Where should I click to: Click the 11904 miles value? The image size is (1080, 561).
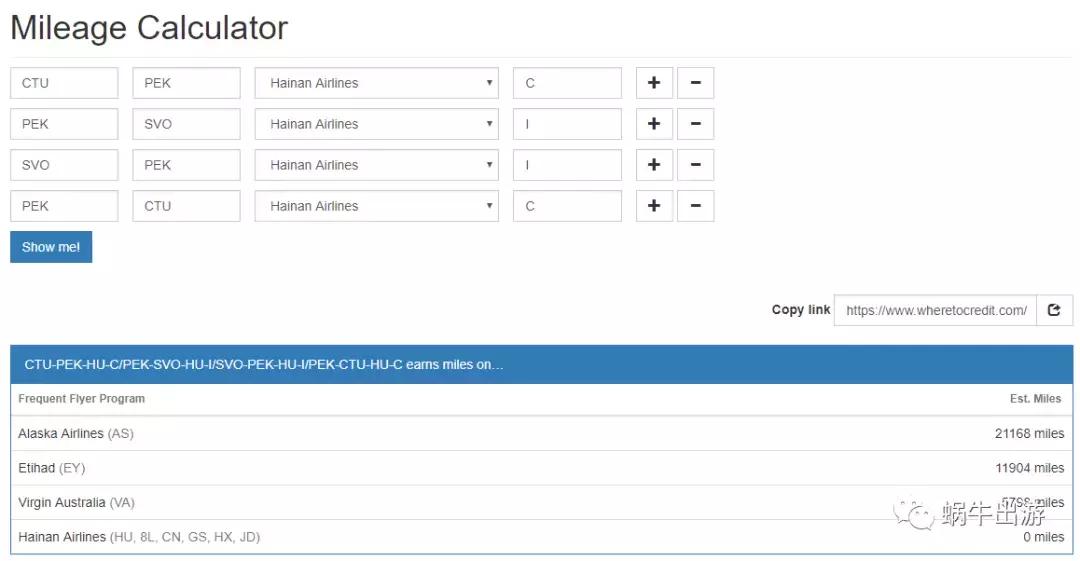tap(1029, 468)
